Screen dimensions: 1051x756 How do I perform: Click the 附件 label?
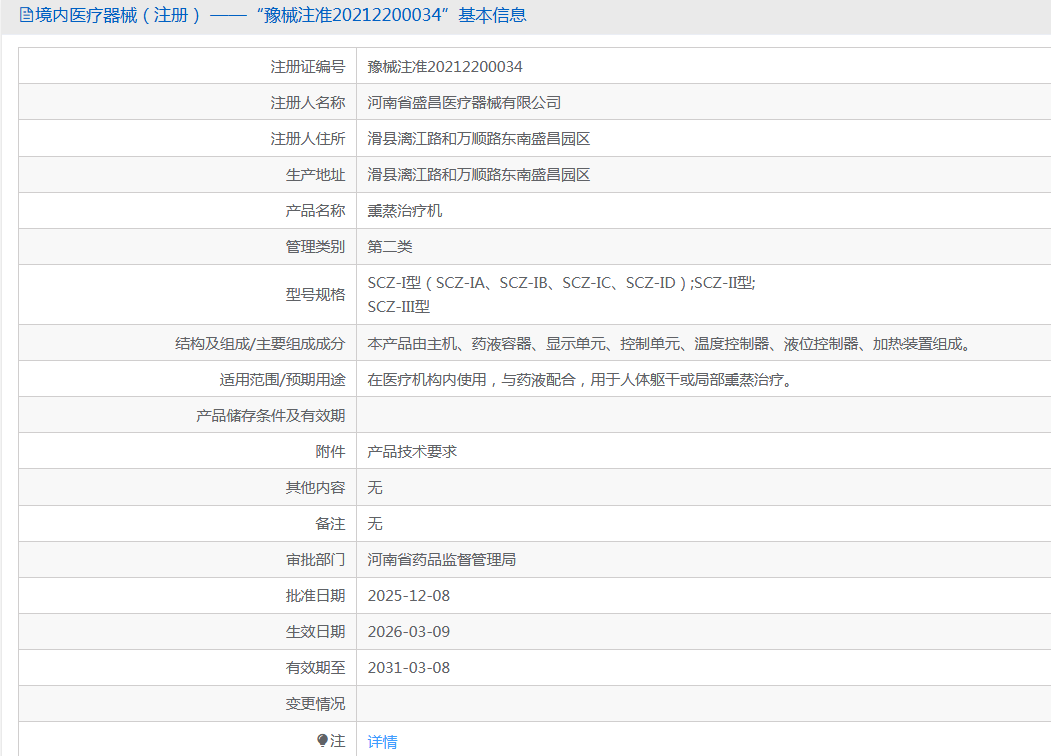tap(330, 452)
